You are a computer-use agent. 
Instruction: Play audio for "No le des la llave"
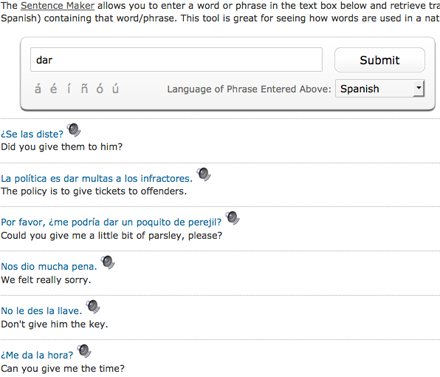pyautogui.click(x=93, y=307)
